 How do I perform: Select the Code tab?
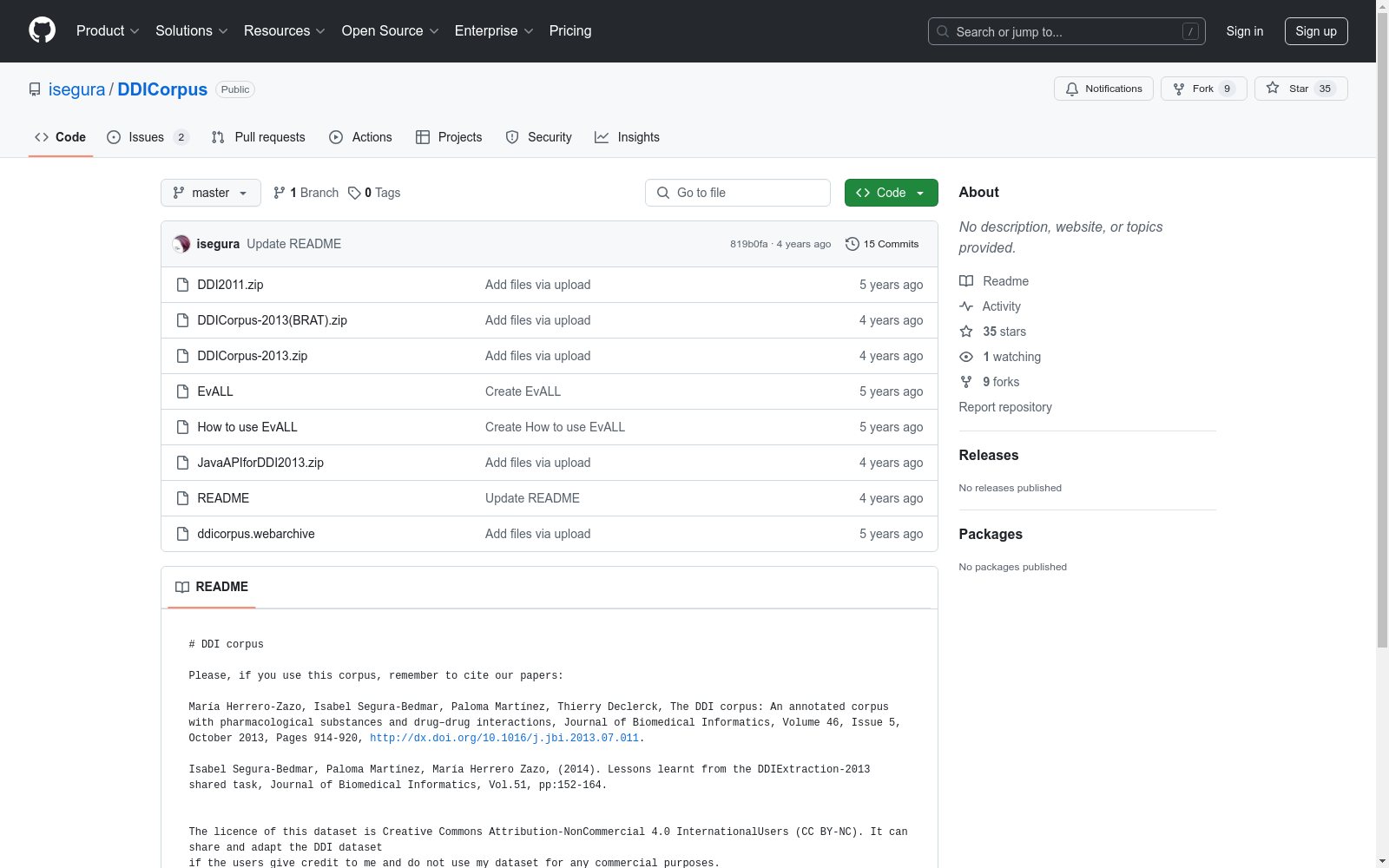tap(61, 137)
